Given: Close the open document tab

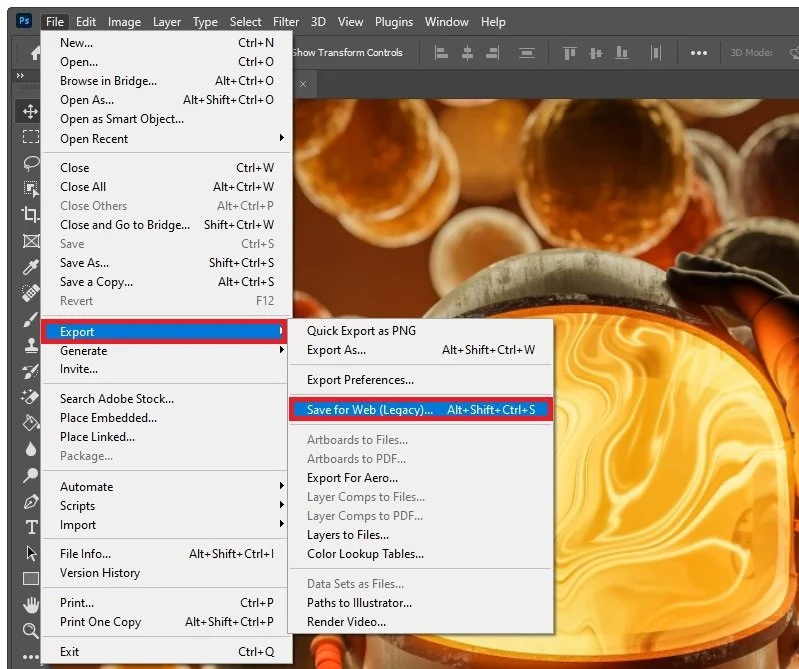Looking at the screenshot, I should [303, 84].
